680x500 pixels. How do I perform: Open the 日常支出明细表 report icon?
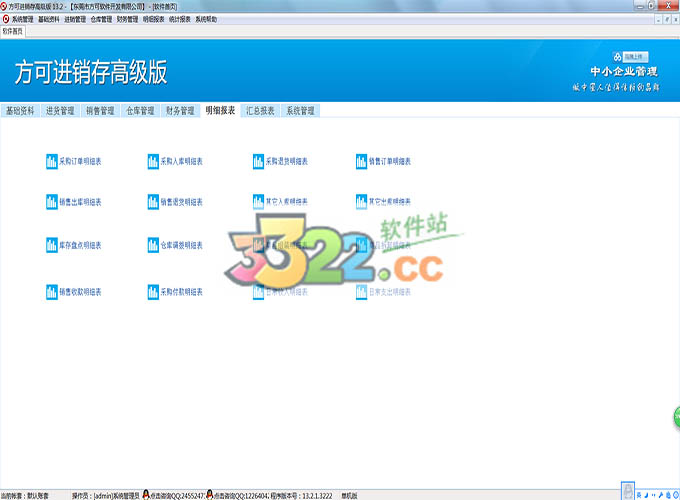pos(361,292)
